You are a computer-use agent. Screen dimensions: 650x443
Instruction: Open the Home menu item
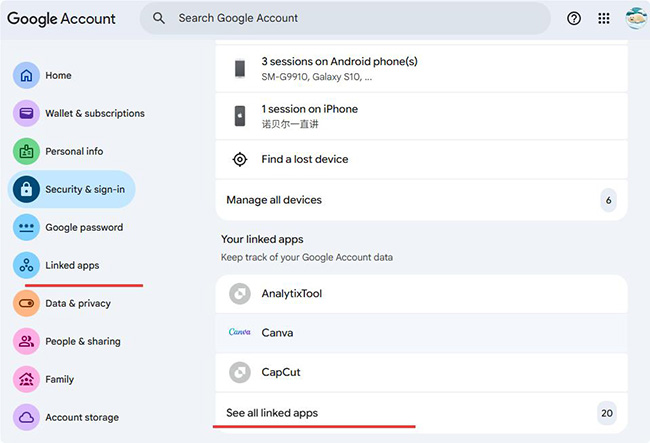pyautogui.click(x=58, y=75)
